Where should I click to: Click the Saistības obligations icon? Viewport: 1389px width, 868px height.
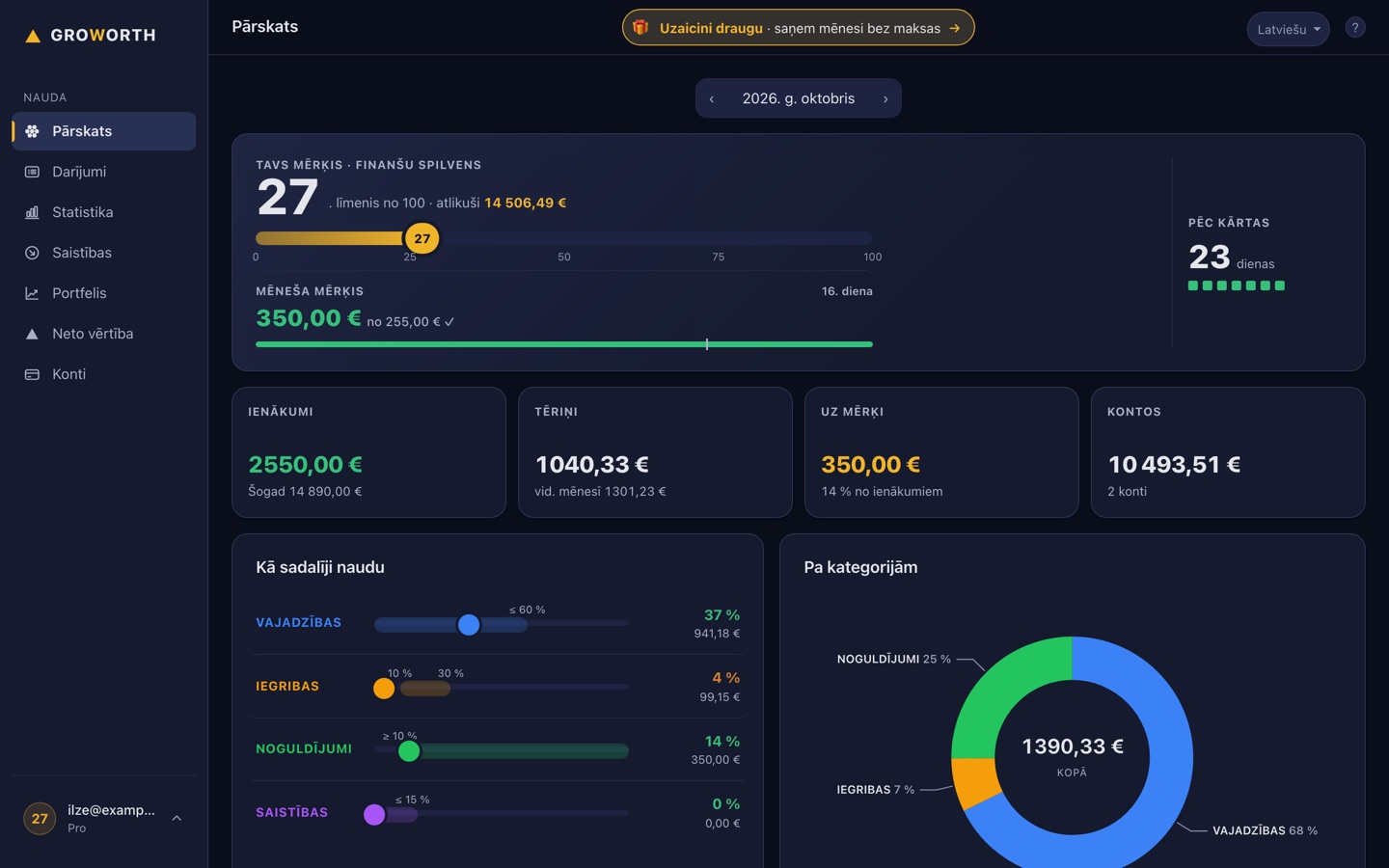coord(32,253)
